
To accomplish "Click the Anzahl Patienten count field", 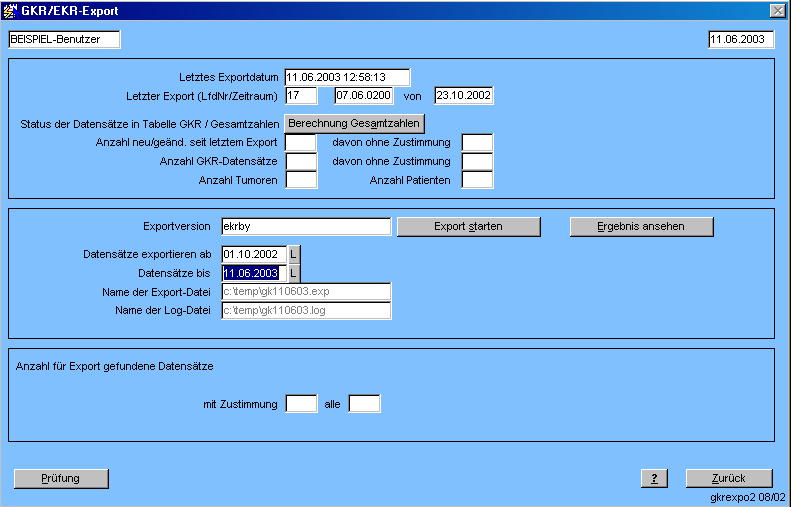I will (x=477, y=180).
